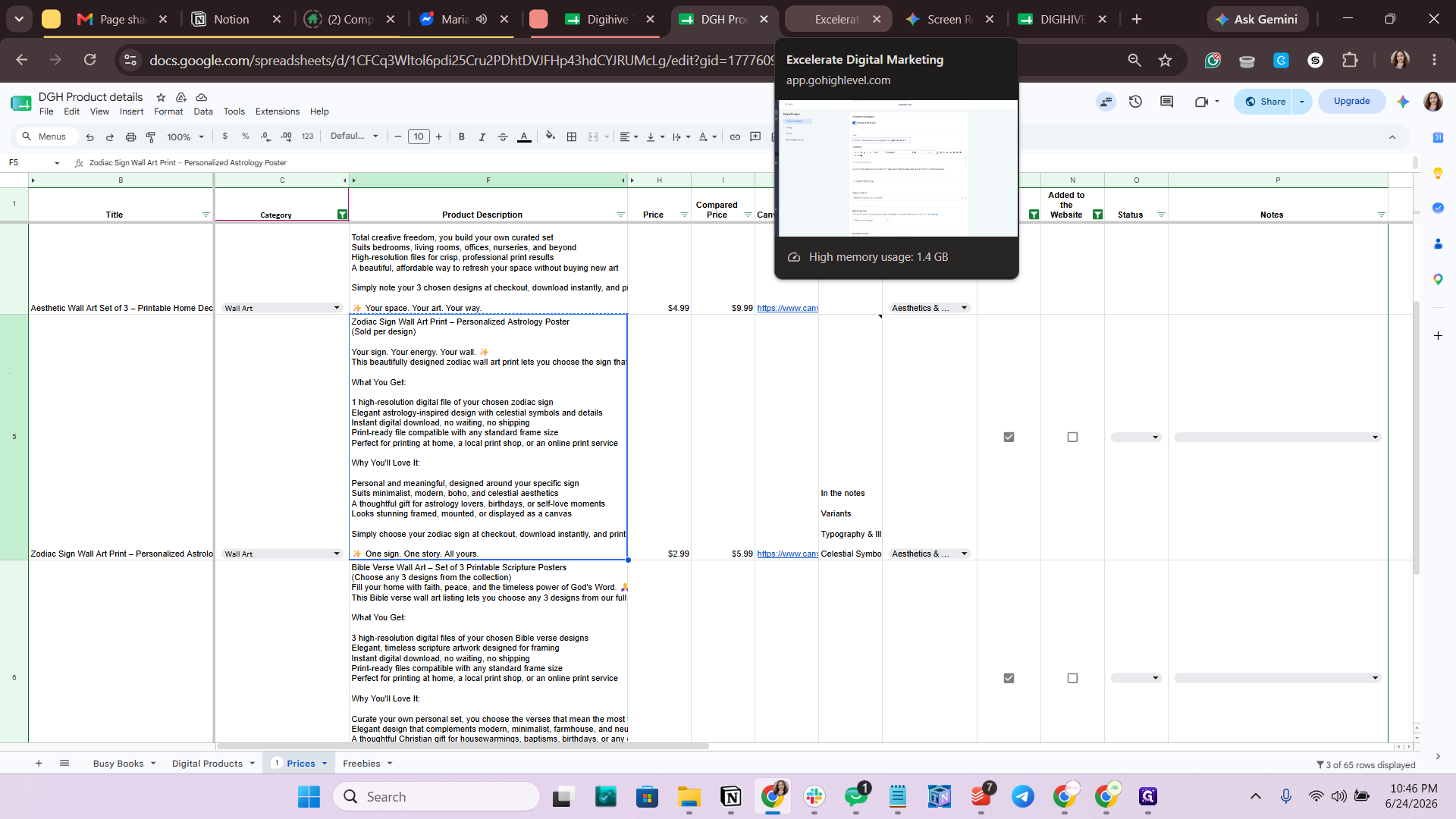Click the Redo icon in toolbar
Screen dimensions: 1456x819
(110, 136)
